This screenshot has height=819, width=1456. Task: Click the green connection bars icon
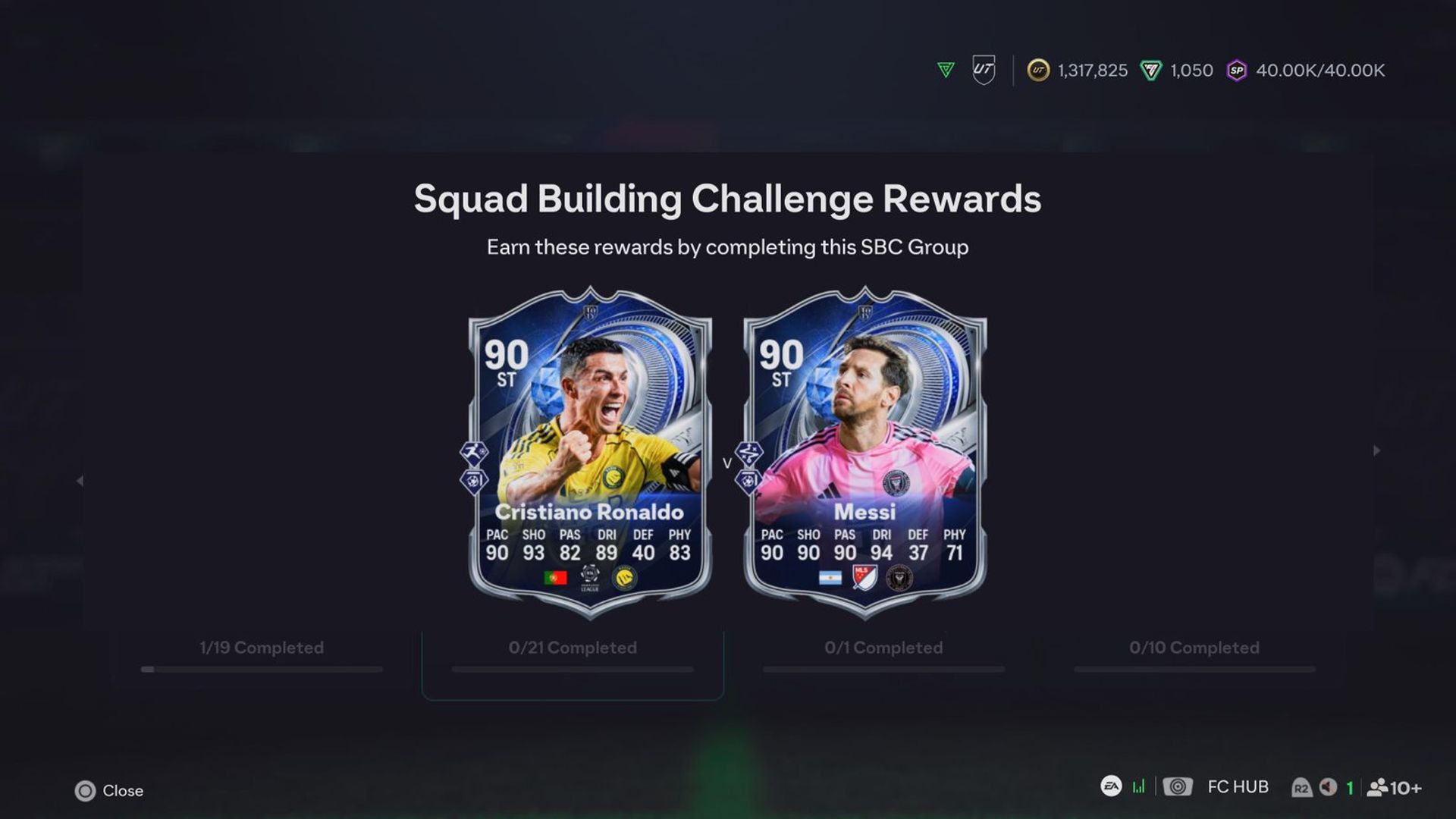[1139, 787]
